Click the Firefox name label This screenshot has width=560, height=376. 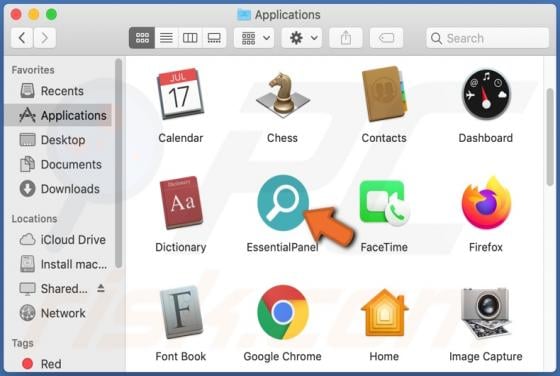486,247
